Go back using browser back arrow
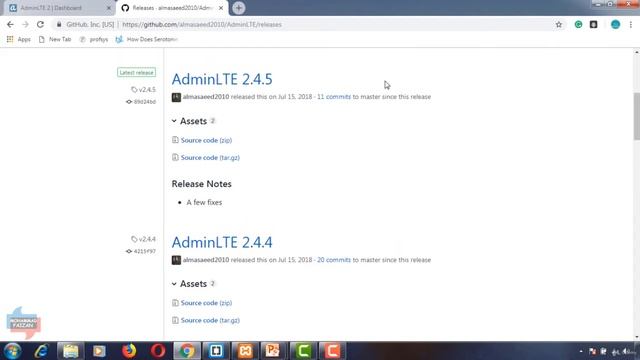The image size is (640, 360). (10, 24)
